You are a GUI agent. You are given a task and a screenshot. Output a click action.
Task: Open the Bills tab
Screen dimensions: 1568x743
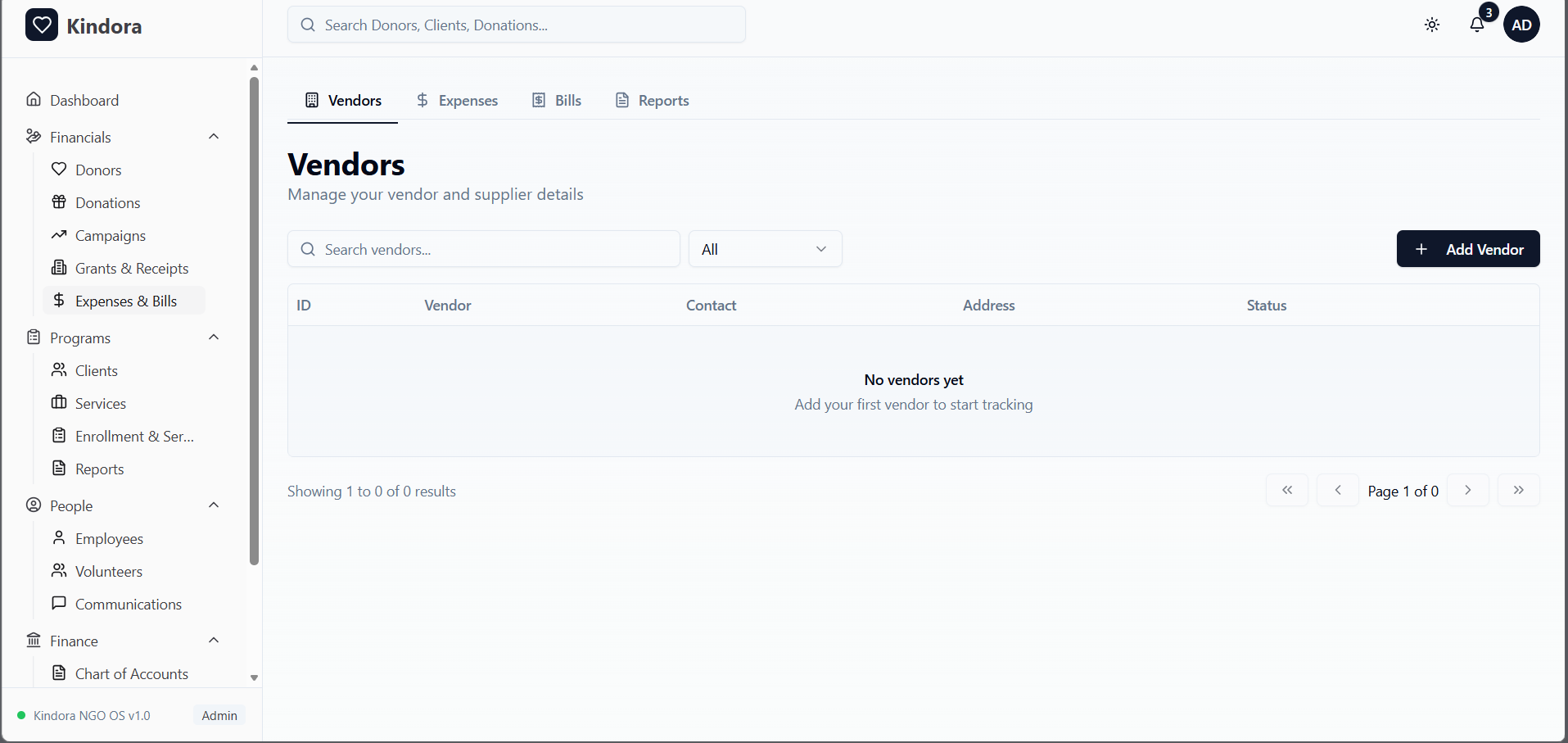[557, 100]
